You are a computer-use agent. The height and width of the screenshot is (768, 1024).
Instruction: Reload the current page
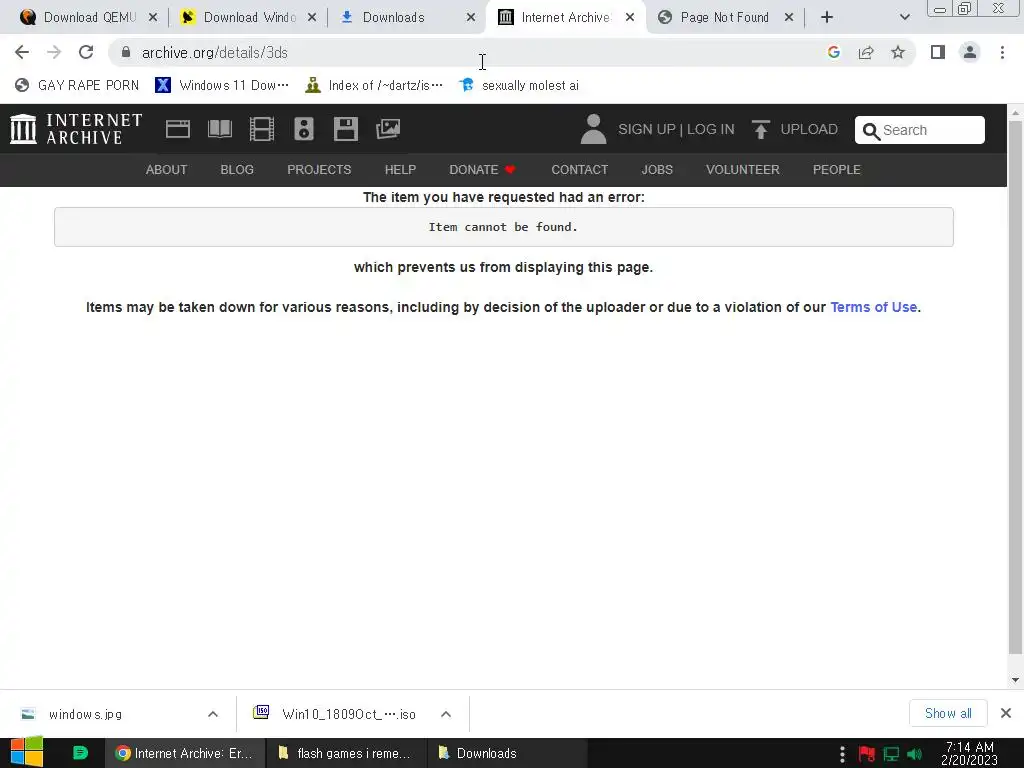[x=86, y=52]
